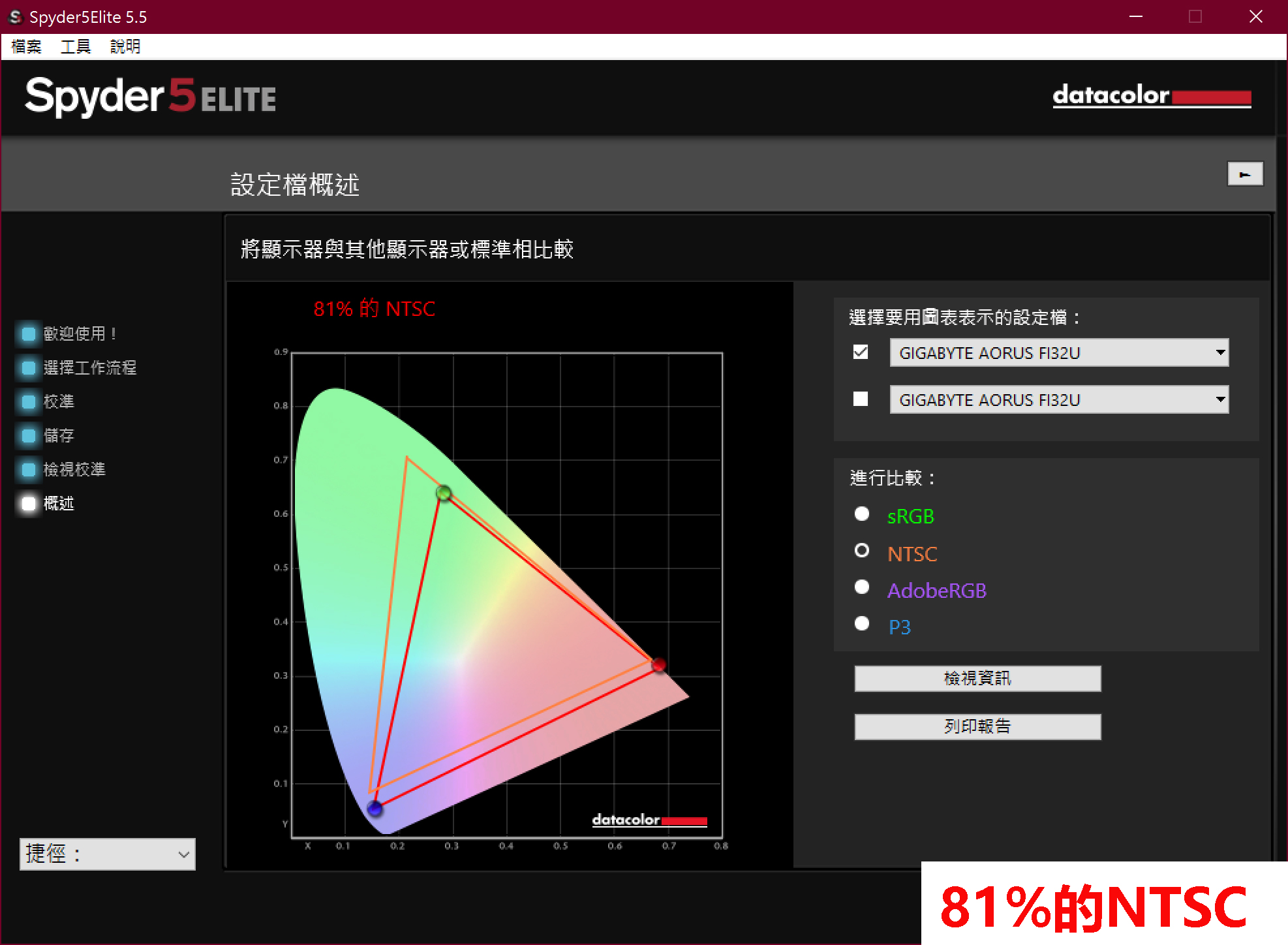Open the 檔案 menu
The height and width of the screenshot is (945, 1288).
(25, 46)
